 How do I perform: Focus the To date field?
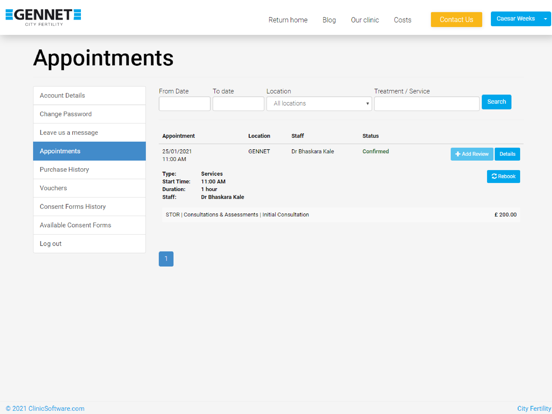[x=238, y=104]
